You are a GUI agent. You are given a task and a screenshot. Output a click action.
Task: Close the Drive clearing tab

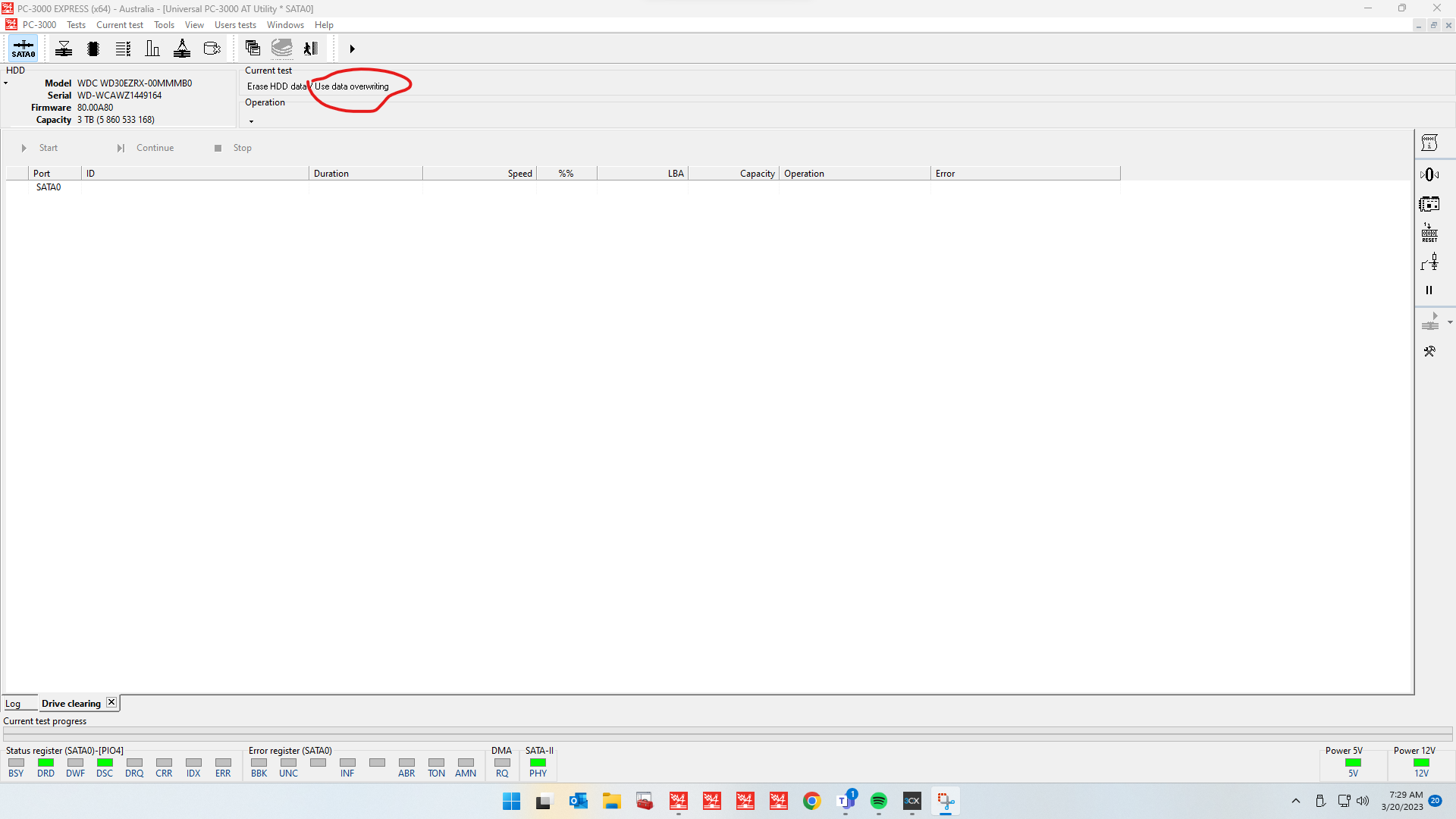(111, 702)
